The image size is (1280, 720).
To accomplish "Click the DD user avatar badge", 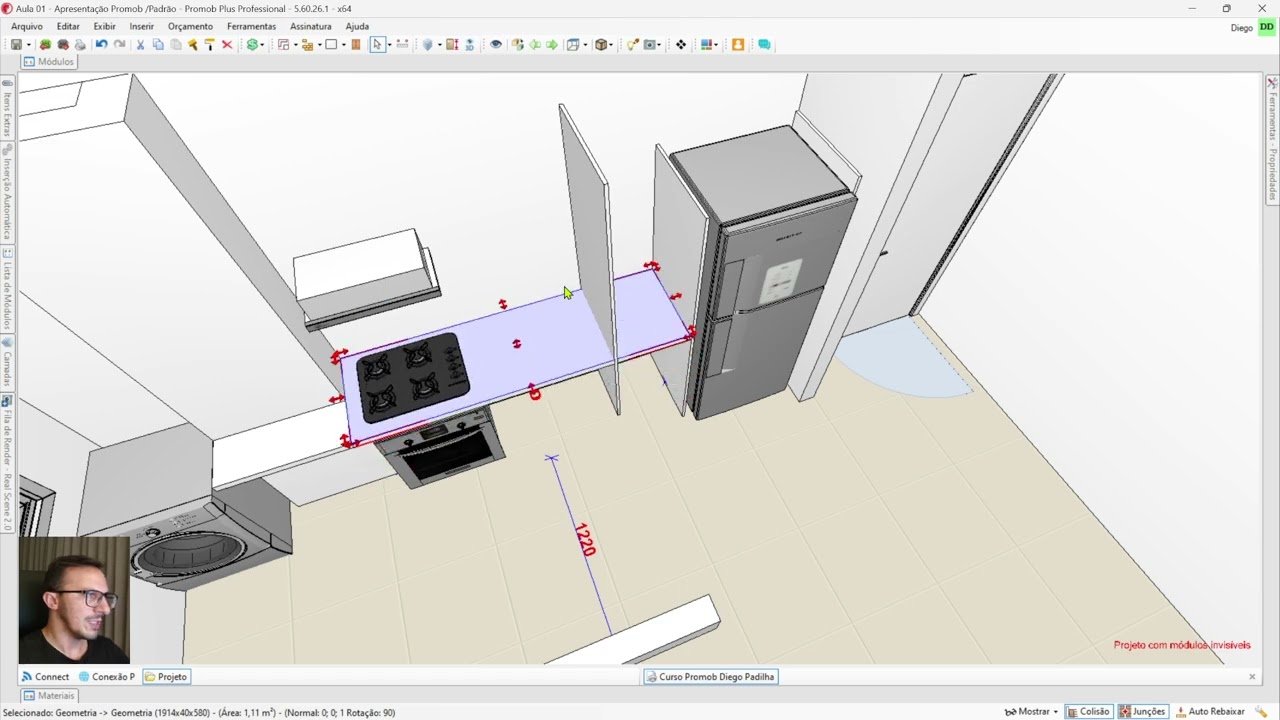I will click(1266, 27).
